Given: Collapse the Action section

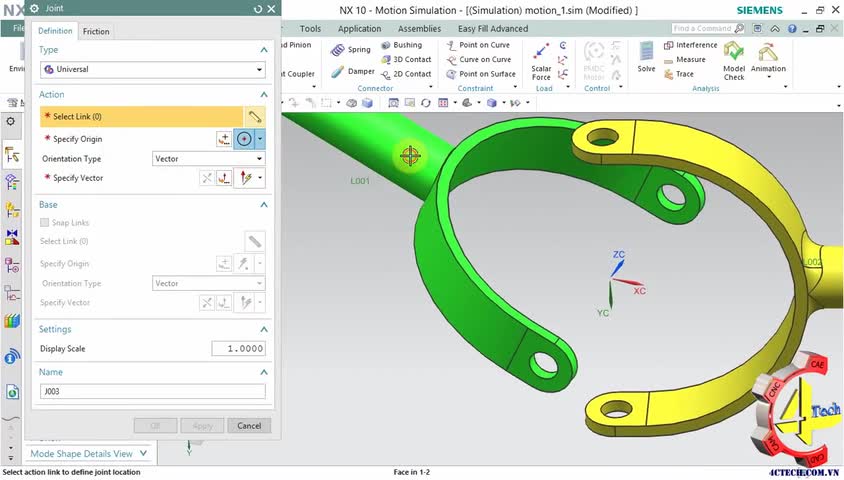Looking at the screenshot, I should click(264, 95).
